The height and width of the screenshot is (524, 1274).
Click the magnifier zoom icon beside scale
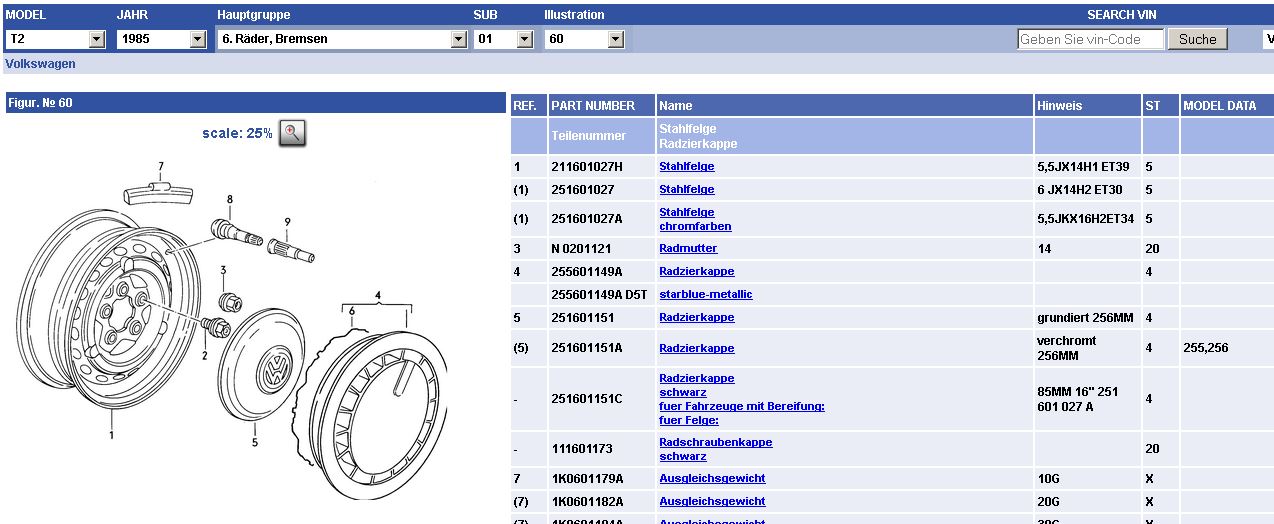point(292,133)
